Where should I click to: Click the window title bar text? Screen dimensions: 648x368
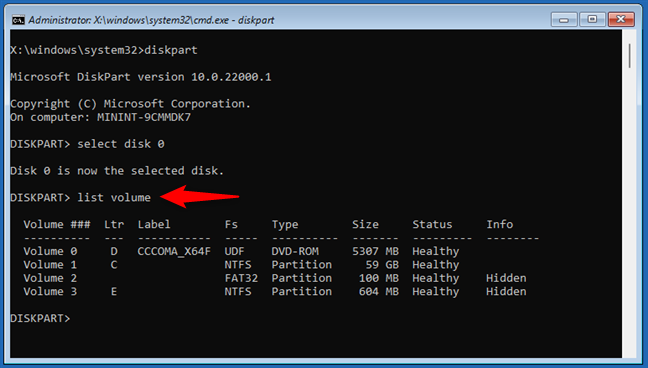pyautogui.click(x=151, y=20)
